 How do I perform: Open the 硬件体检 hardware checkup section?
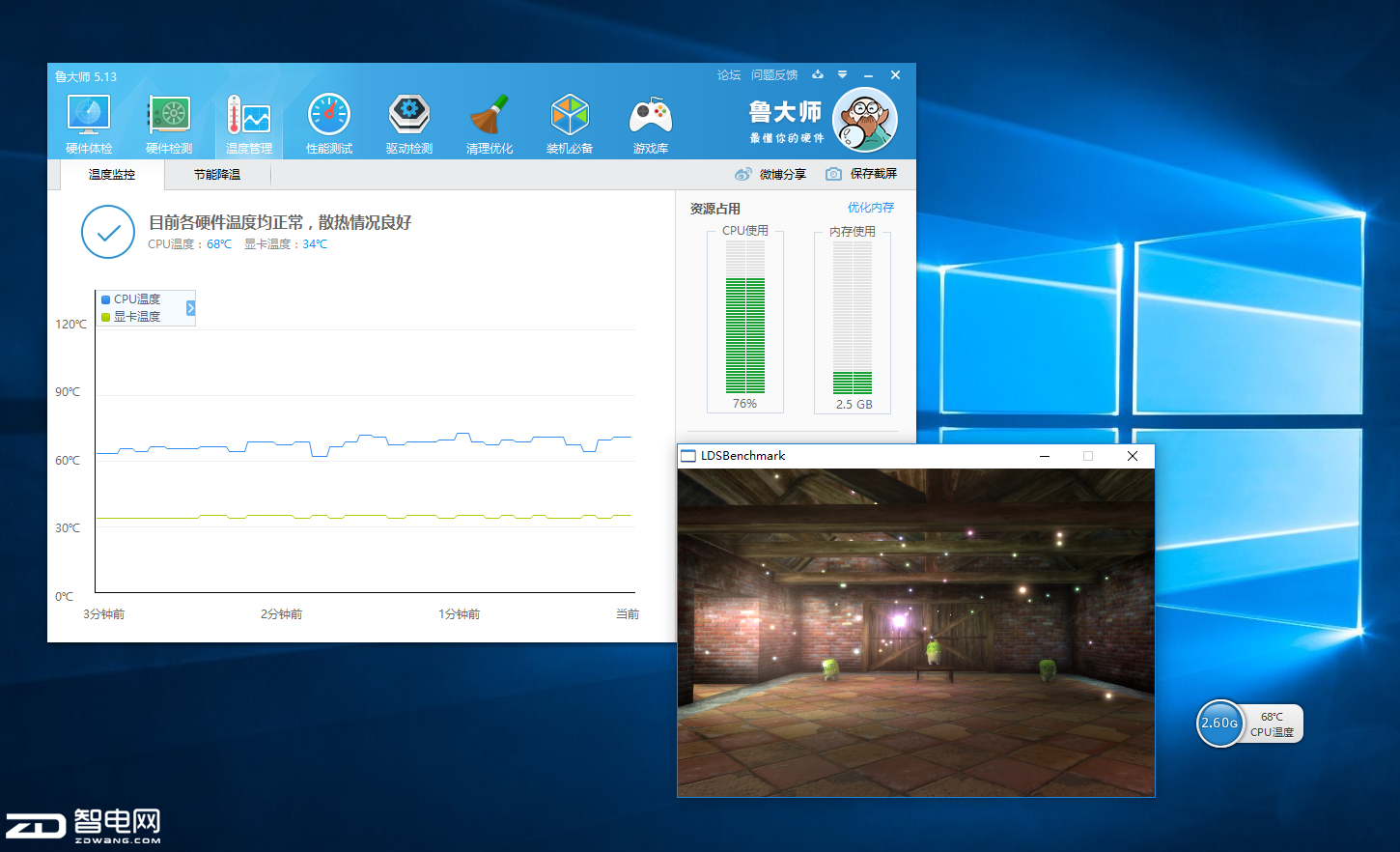coord(89,124)
